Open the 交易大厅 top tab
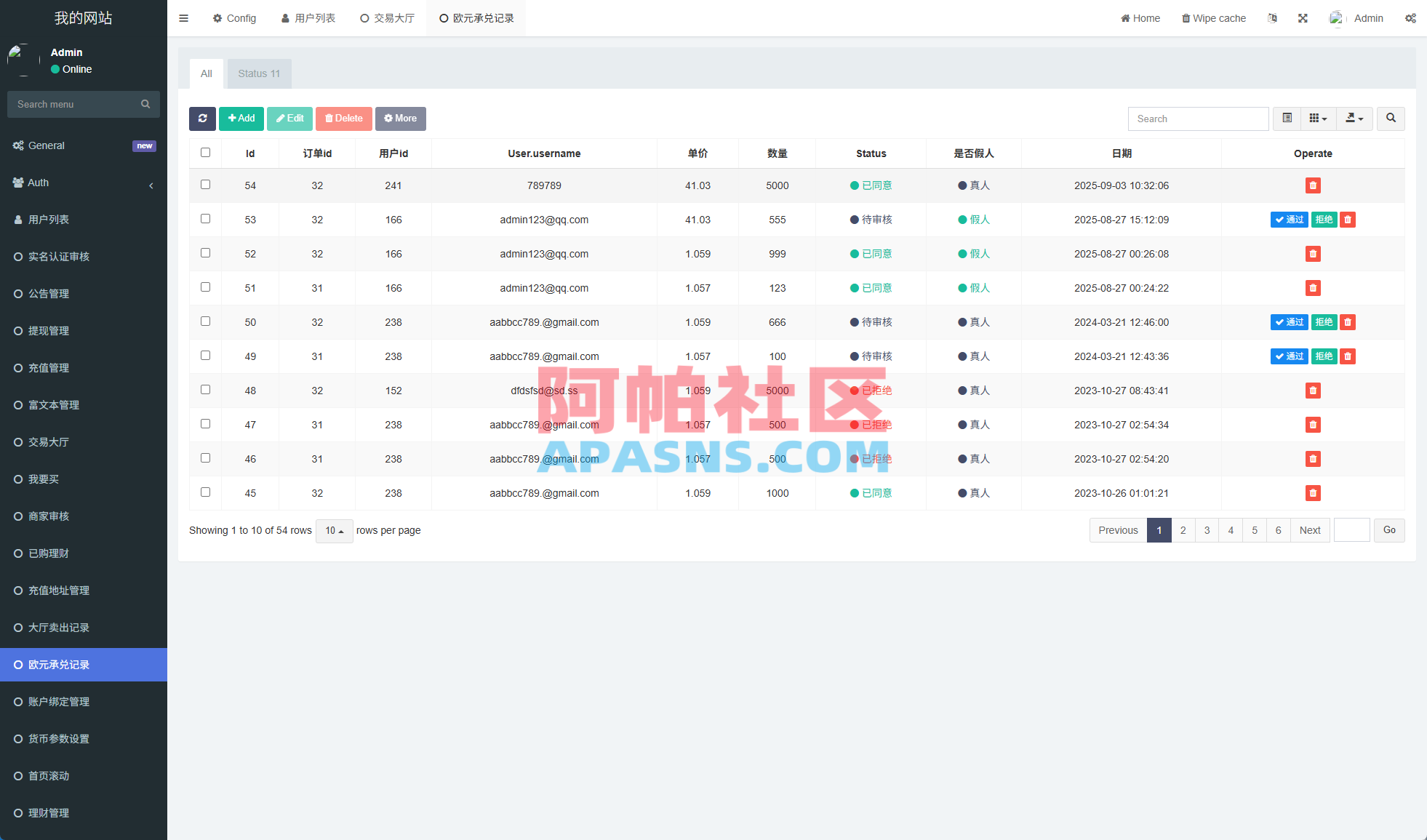 tap(388, 18)
